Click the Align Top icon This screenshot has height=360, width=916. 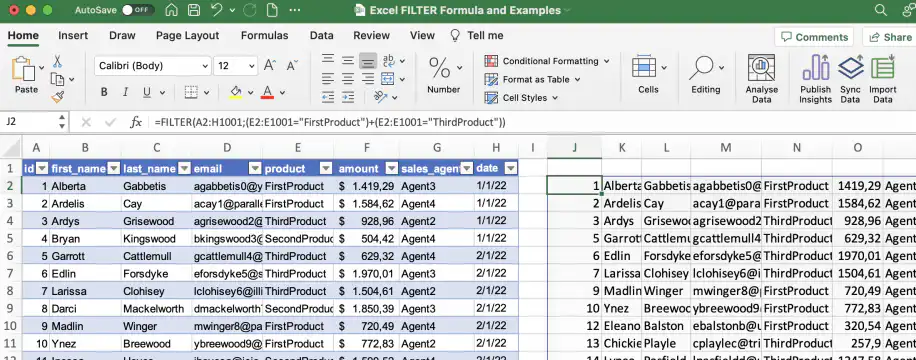coord(328,60)
